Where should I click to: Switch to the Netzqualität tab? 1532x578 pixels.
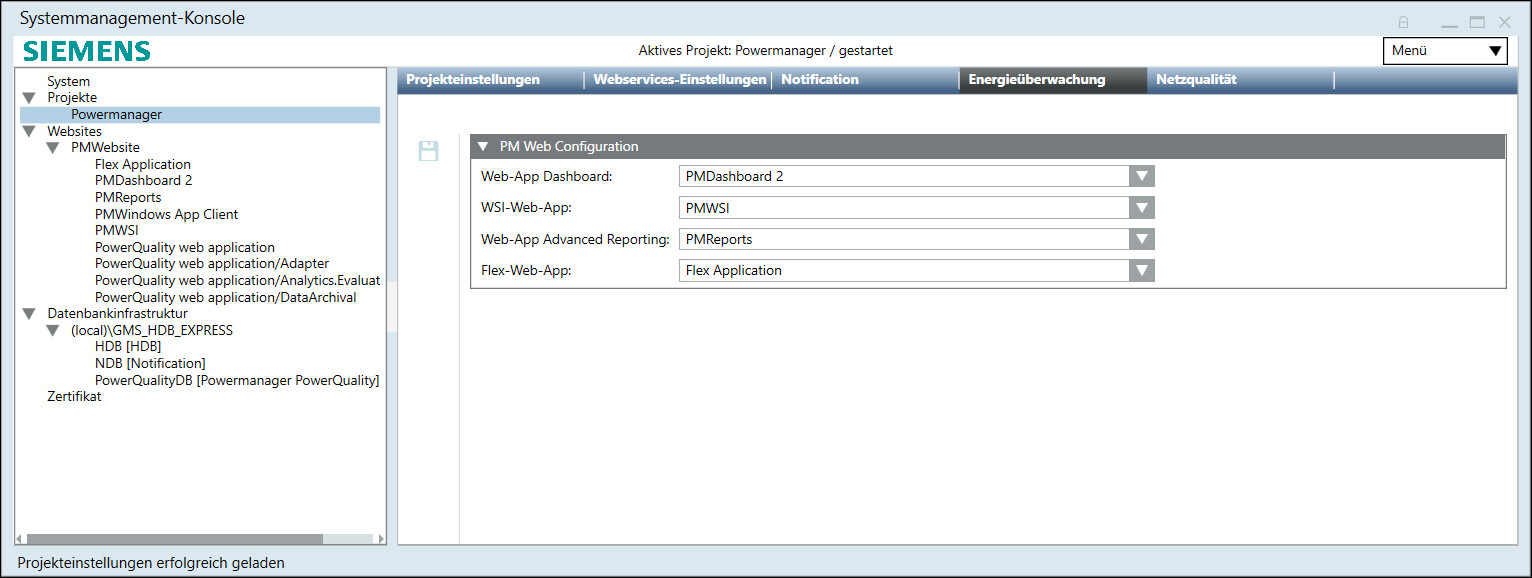pos(1196,79)
